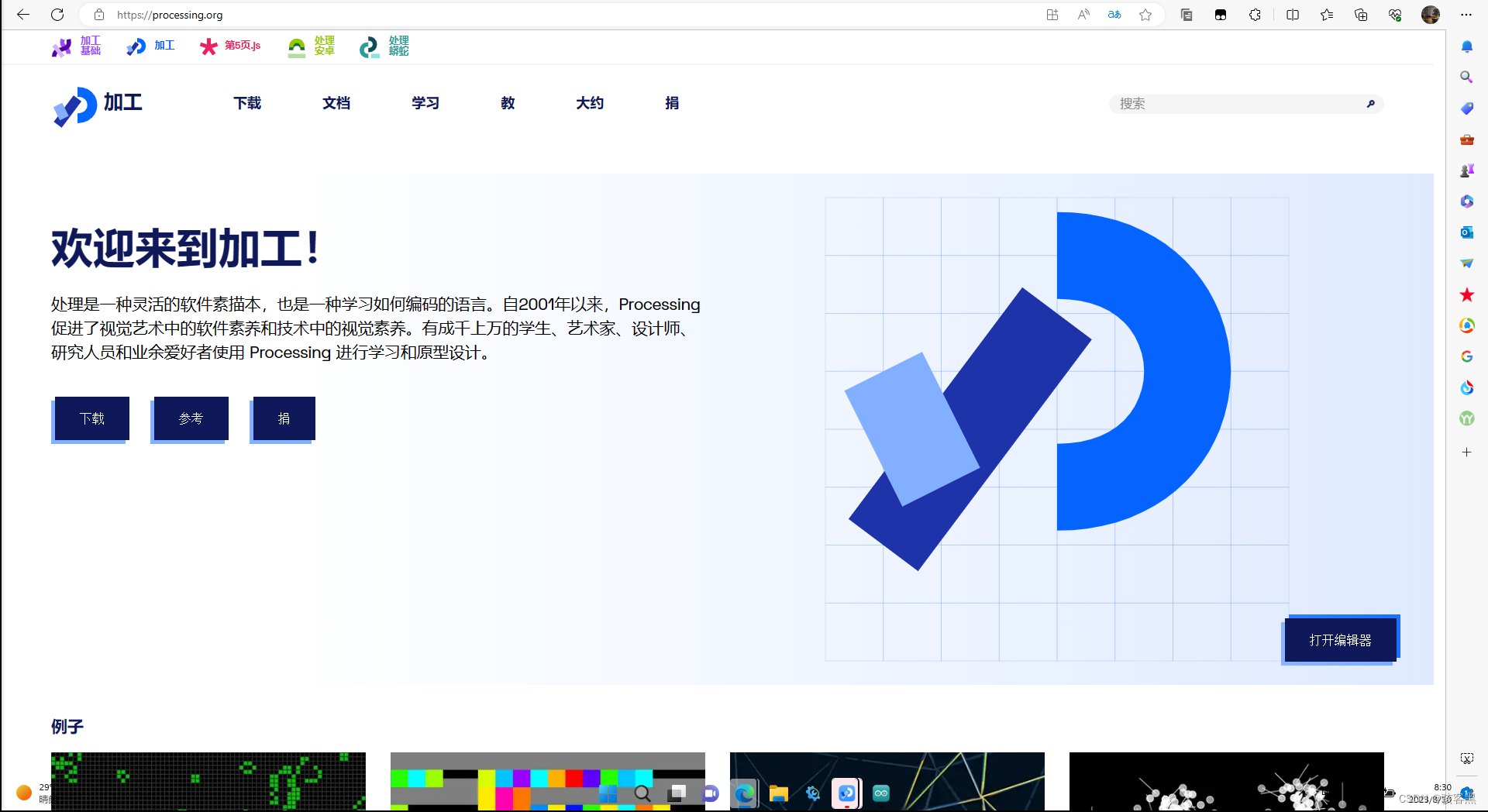Click the 打开编辑器 button
The image size is (1488, 812).
(x=1339, y=640)
